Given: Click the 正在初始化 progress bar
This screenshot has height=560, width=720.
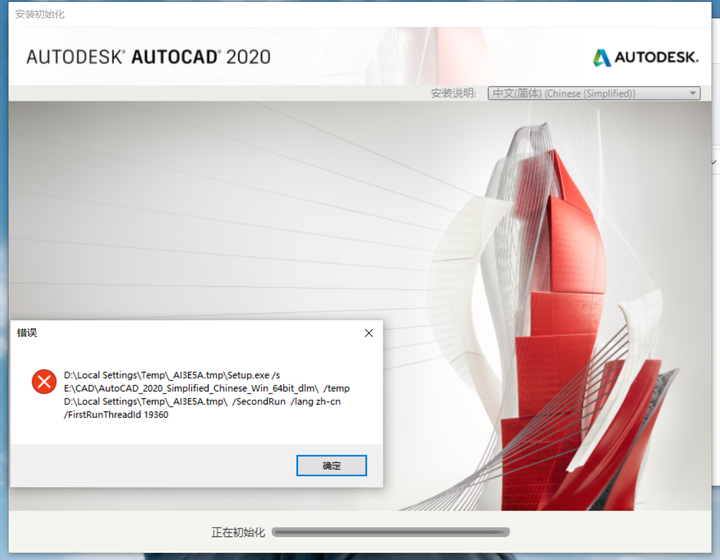Looking at the screenshot, I should tap(390, 532).
